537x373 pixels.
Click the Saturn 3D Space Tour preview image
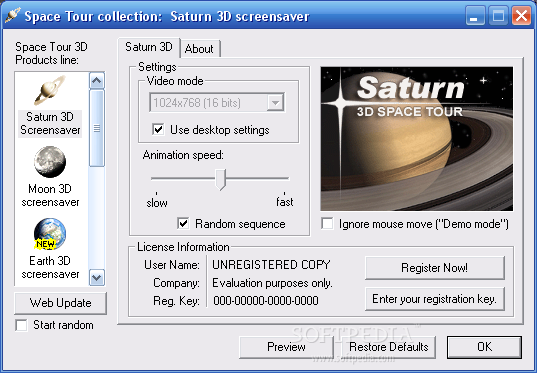coord(416,139)
